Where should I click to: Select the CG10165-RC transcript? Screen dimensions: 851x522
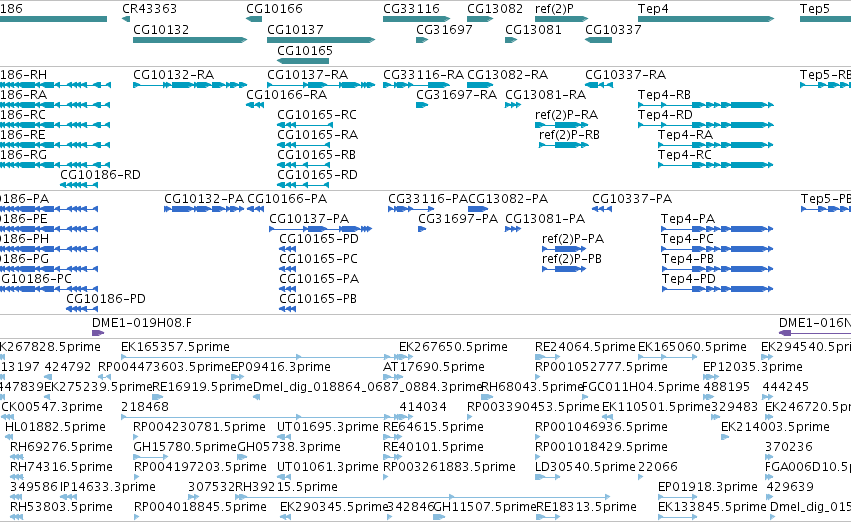303,125
